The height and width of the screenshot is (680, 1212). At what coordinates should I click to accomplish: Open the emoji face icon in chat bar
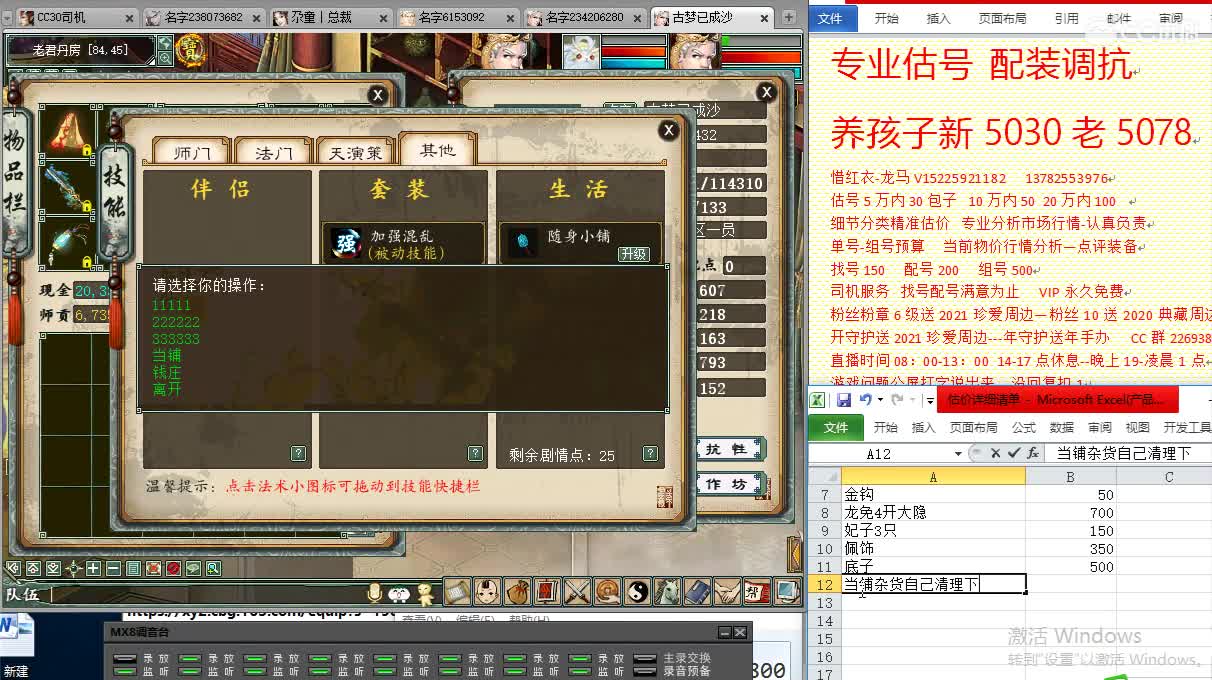(399, 595)
